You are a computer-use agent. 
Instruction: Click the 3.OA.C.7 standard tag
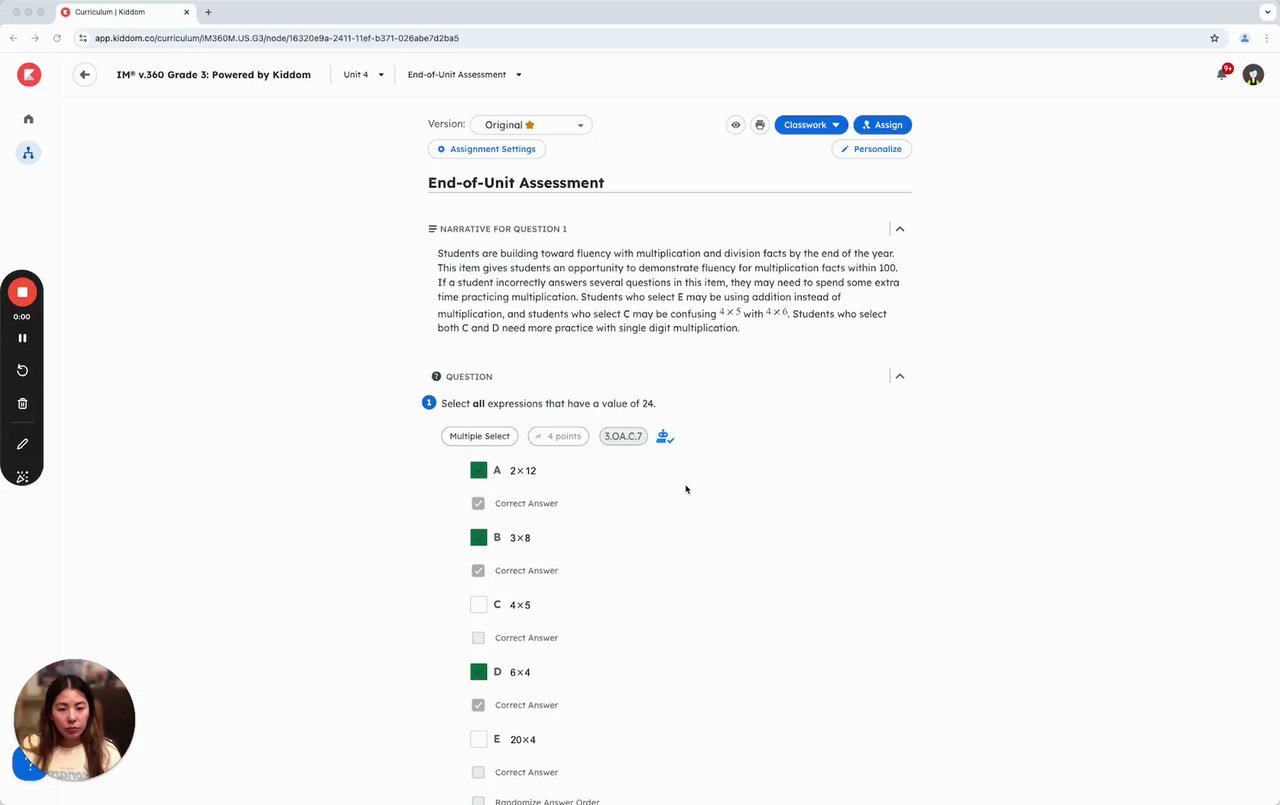click(623, 436)
